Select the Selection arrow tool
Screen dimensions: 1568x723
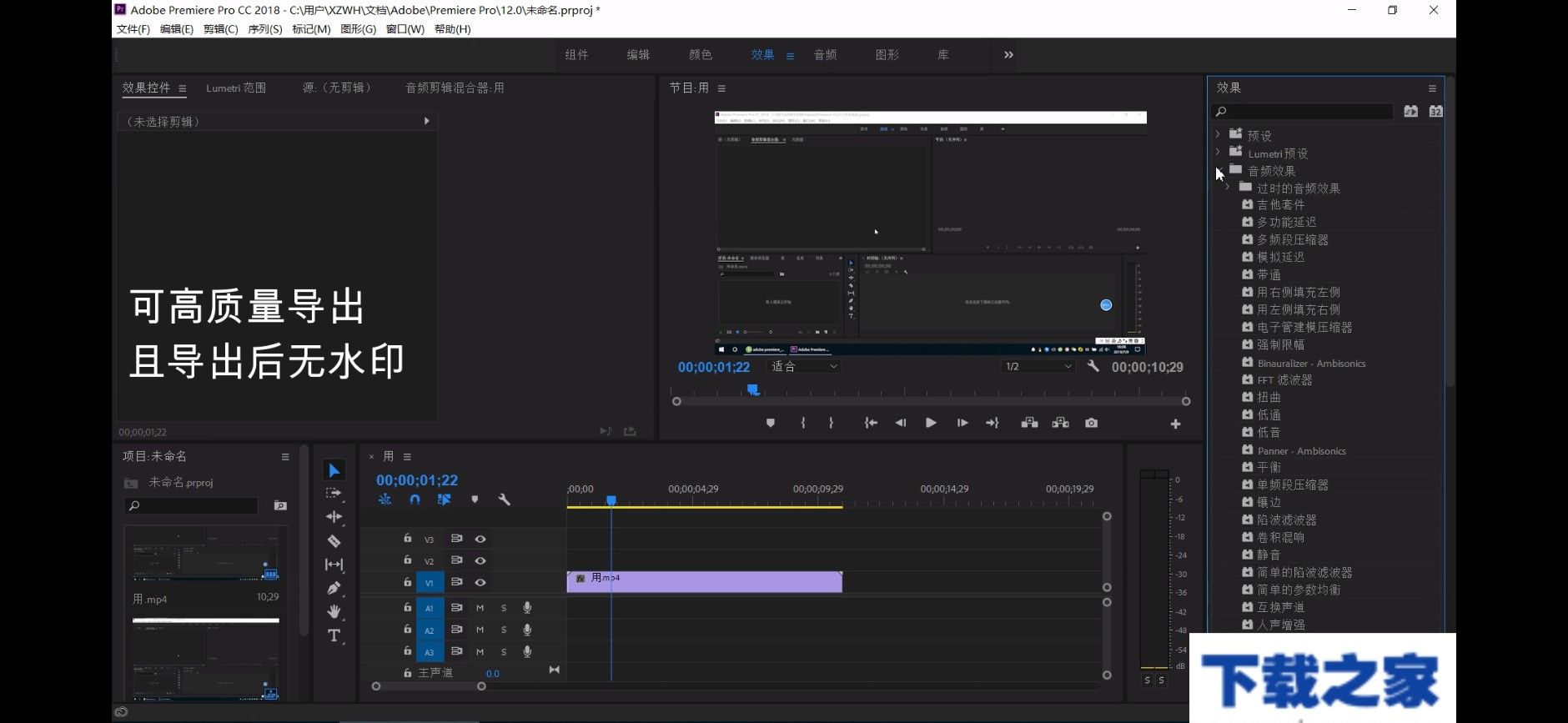(334, 470)
